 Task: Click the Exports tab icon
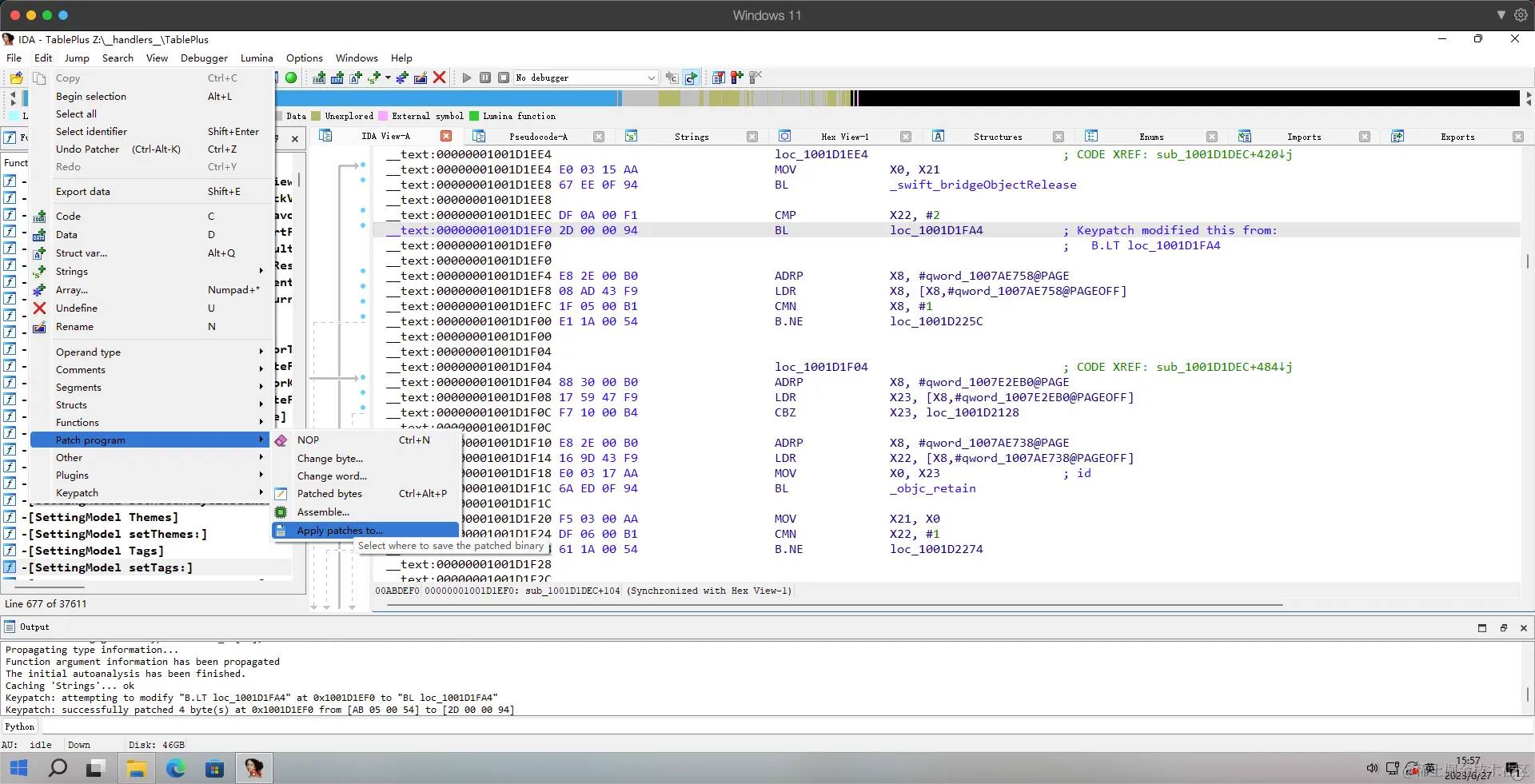(x=1397, y=136)
